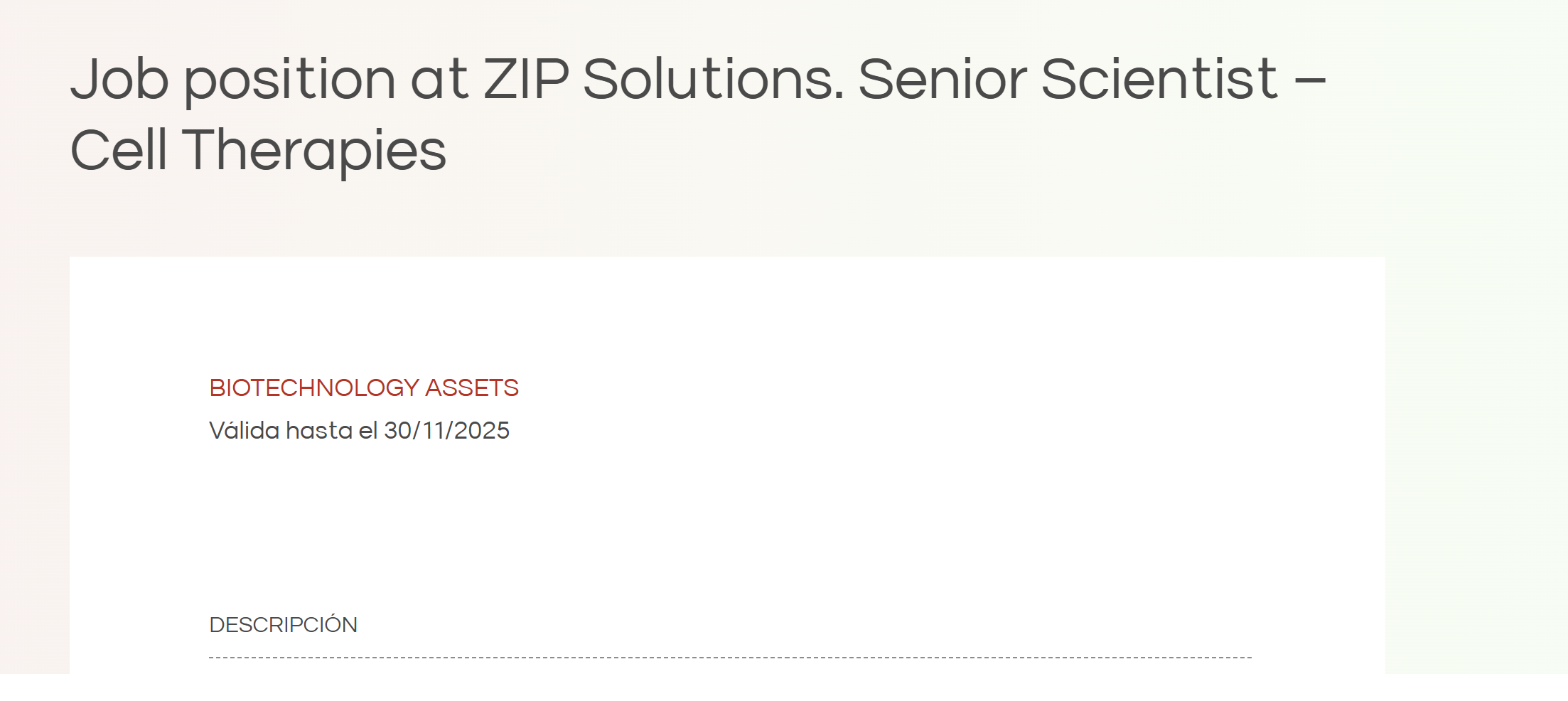Click the word 'BIOTECHNOLOGY' in red text
Image resolution: width=1568 pixels, height=701 pixels.
(314, 388)
